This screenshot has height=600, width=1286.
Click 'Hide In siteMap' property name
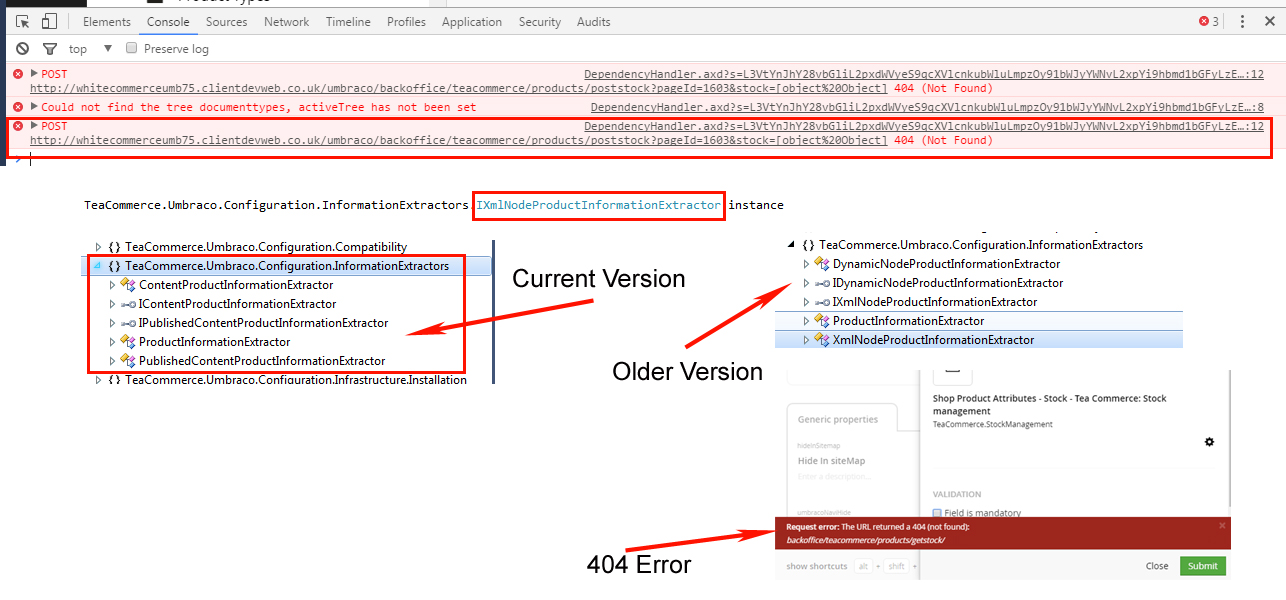(x=831, y=461)
